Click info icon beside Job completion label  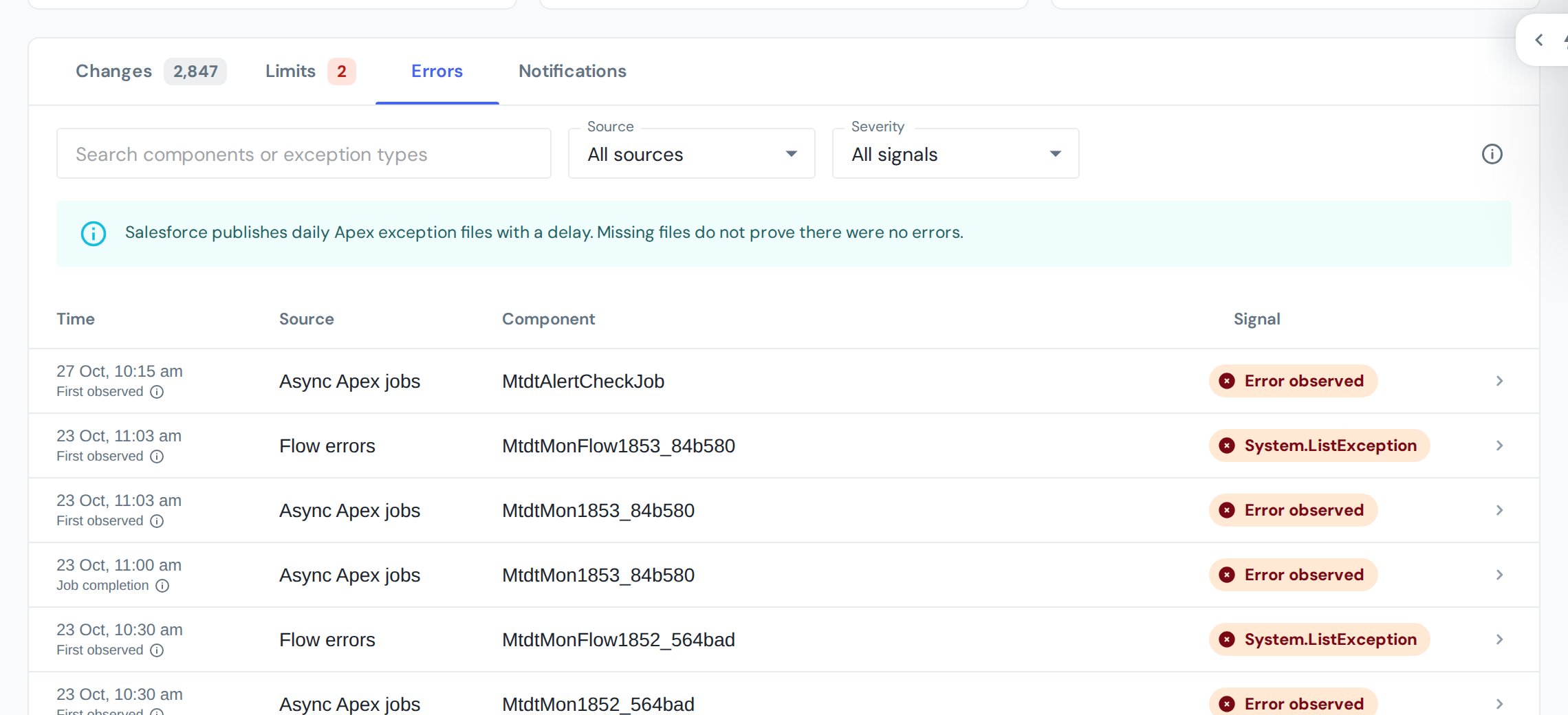[162, 586]
